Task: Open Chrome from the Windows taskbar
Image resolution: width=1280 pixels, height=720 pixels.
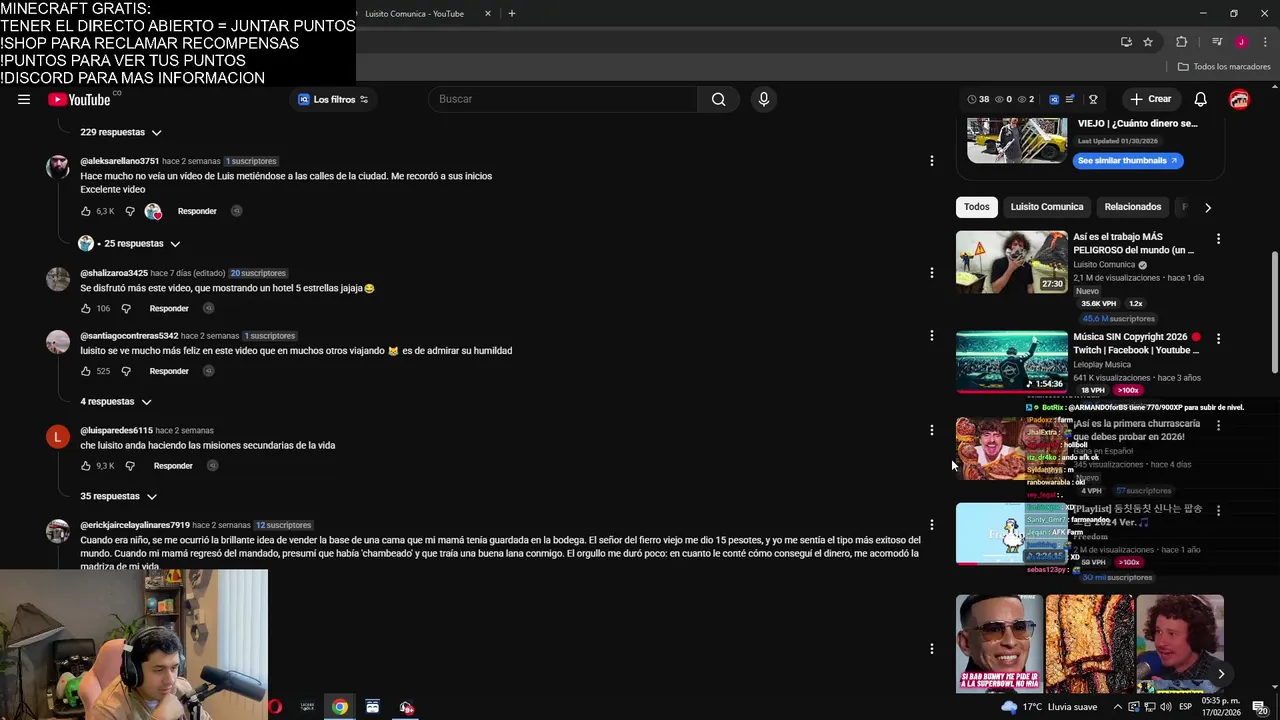Action: pyautogui.click(x=340, y=707)
